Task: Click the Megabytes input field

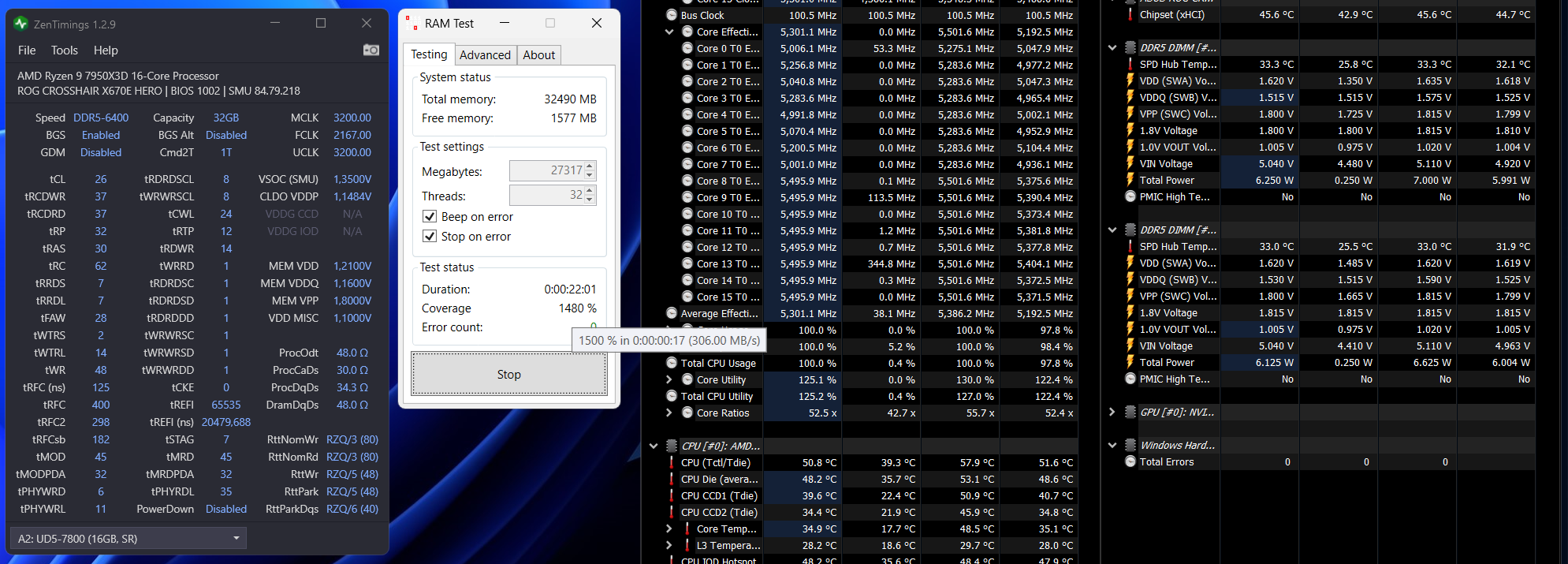Action: pyautogui.click(x=546, y=171)
